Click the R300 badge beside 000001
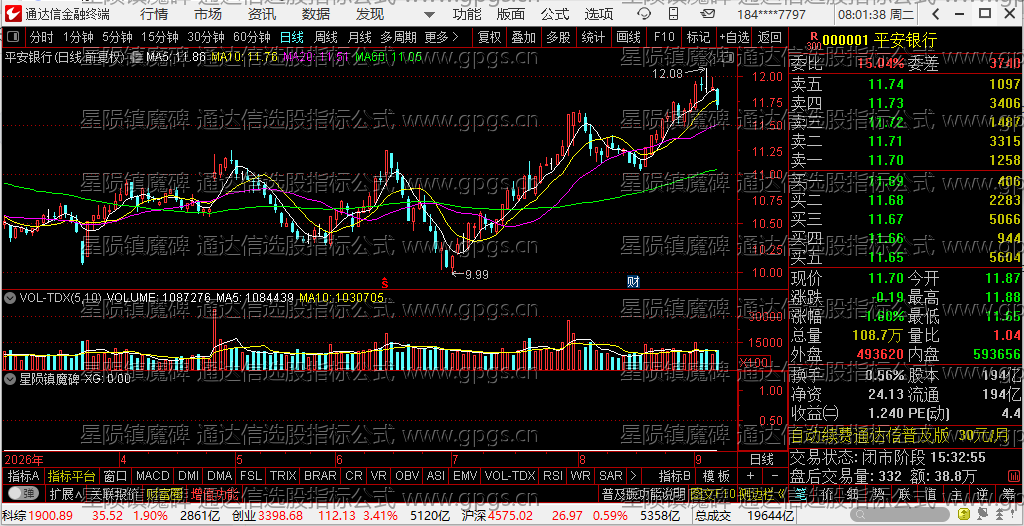Screen dimensions: 1024x526 (x=813, y=42)
